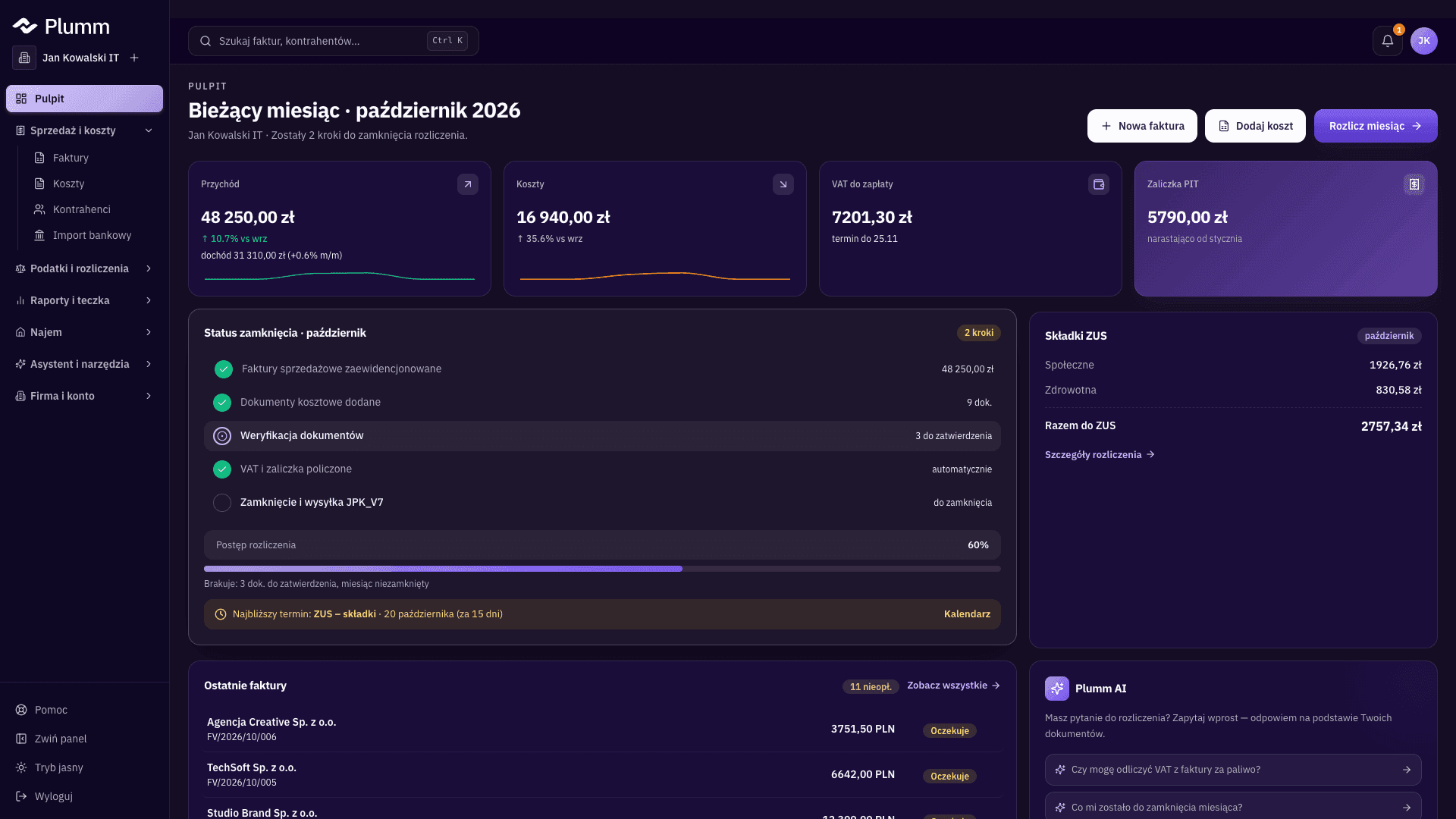The image size is (1456, 819).
Task: Click the Postęp rozliczenia progress bar
Action: tap(602, 569)
